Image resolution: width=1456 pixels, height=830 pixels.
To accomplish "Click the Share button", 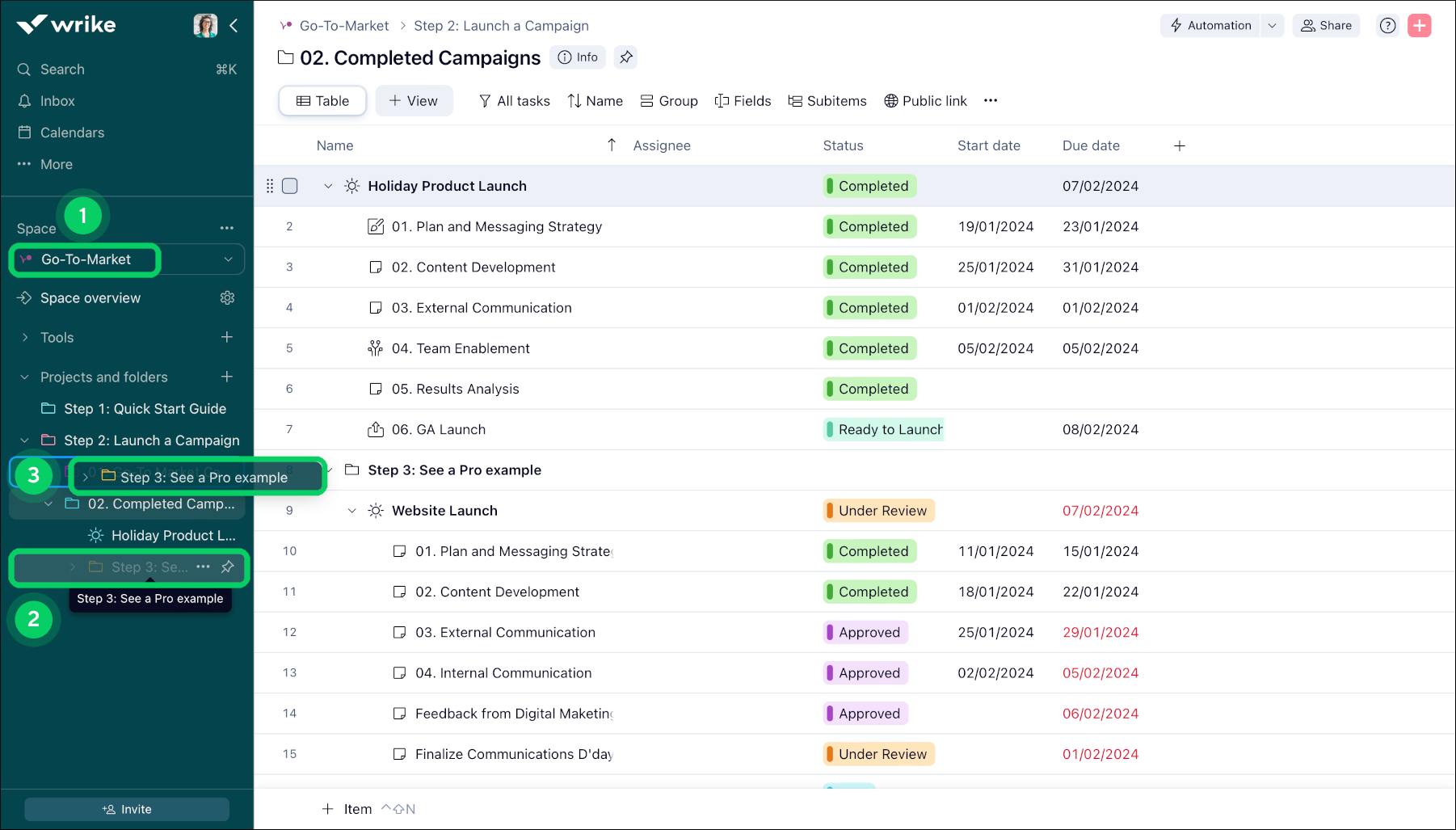I will 1326,26.
